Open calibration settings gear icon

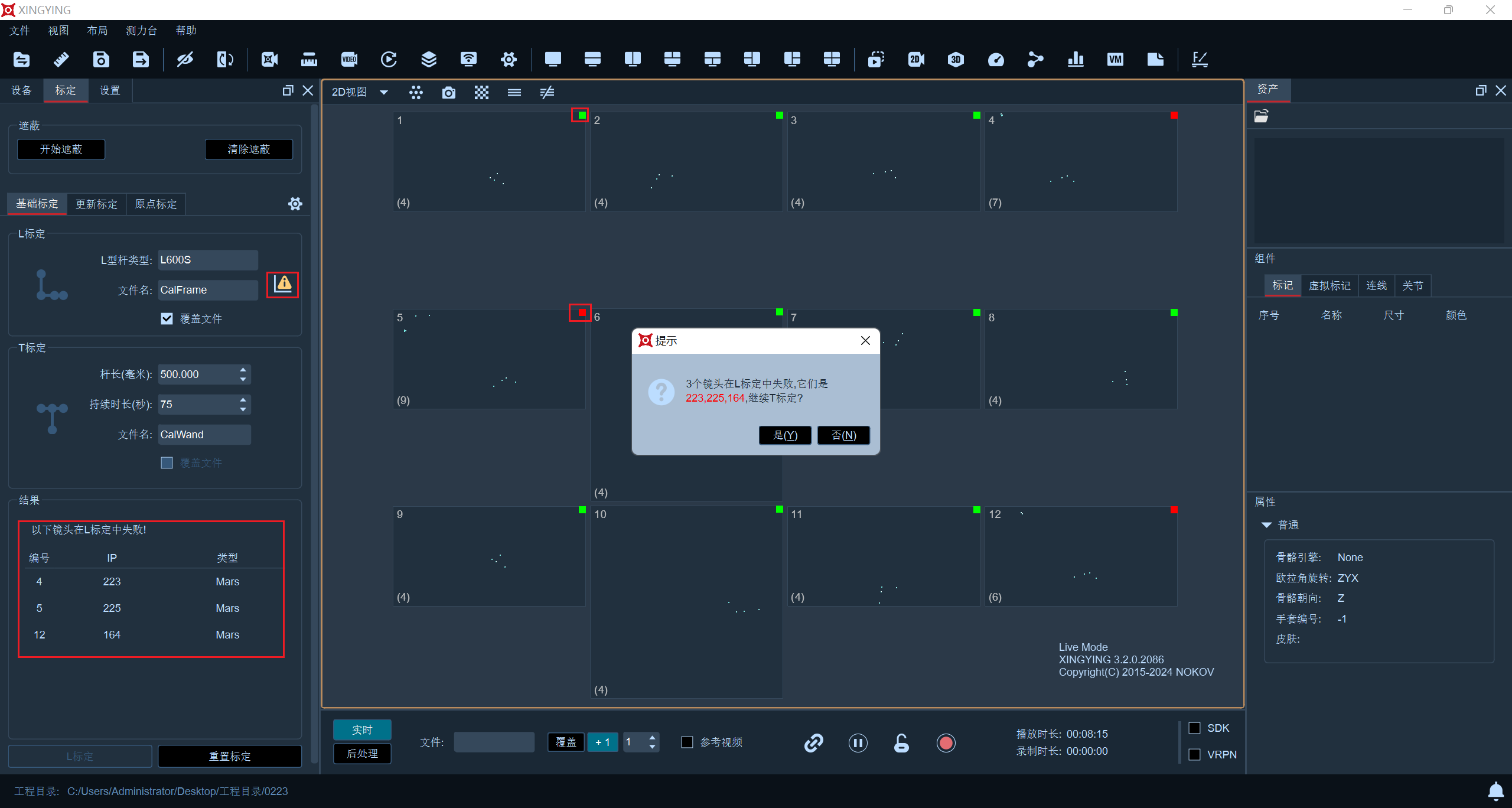[x=295, y=204]
